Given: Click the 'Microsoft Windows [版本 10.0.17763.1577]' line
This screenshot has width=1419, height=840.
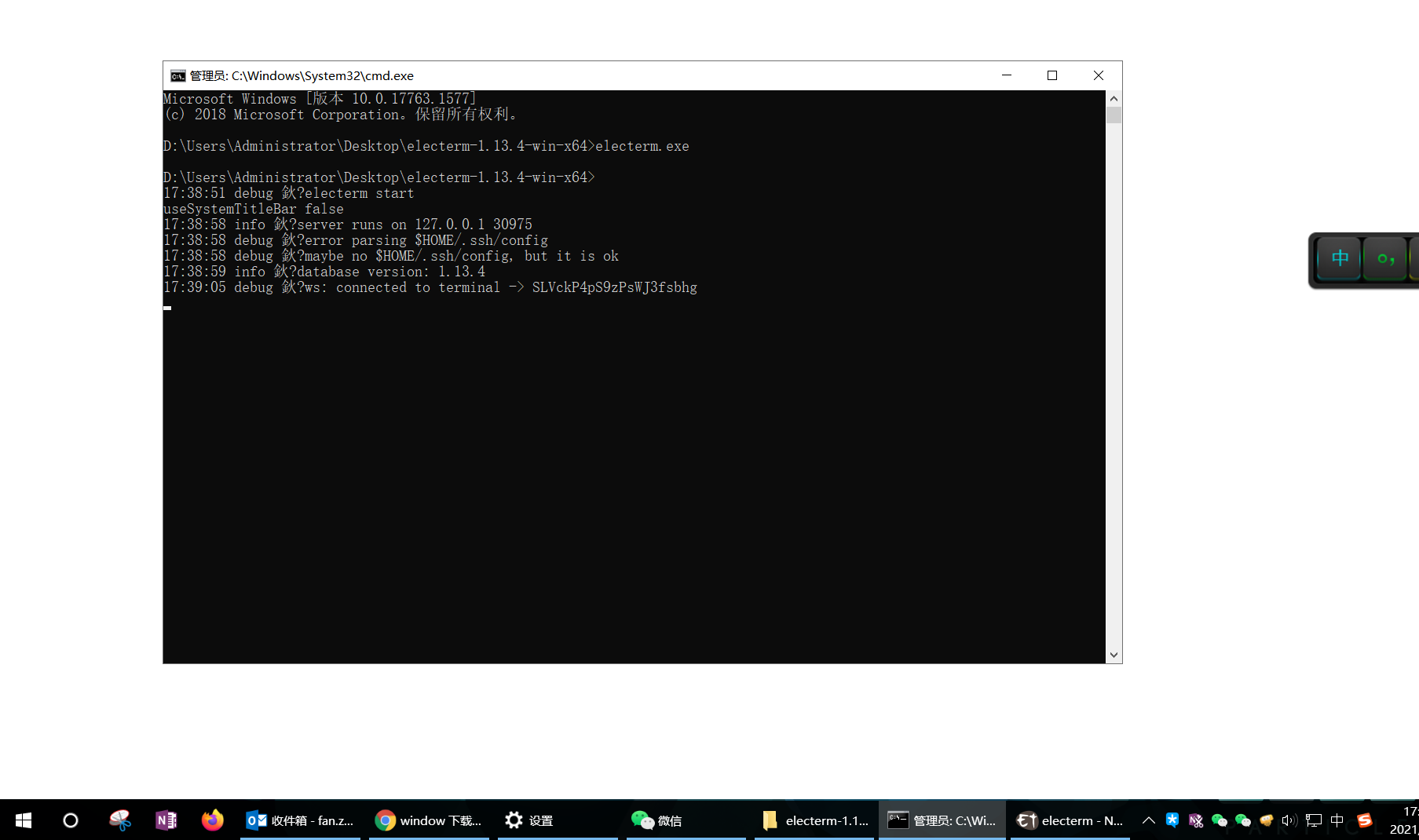Looking at the screenshot, I should 320,99.
